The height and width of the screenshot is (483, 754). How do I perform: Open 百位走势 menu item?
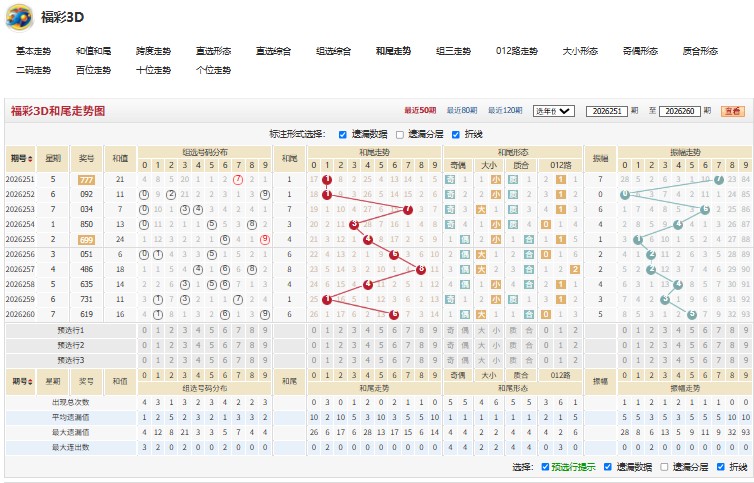93,70
